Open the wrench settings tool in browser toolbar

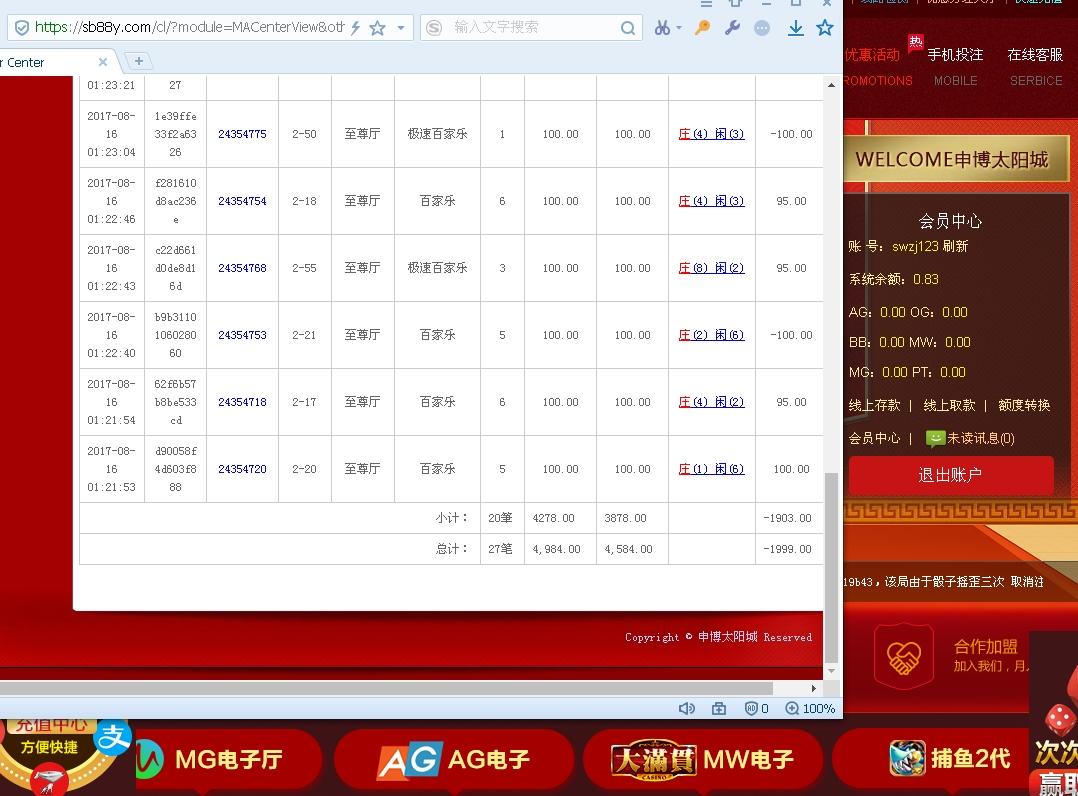(732, 26)
